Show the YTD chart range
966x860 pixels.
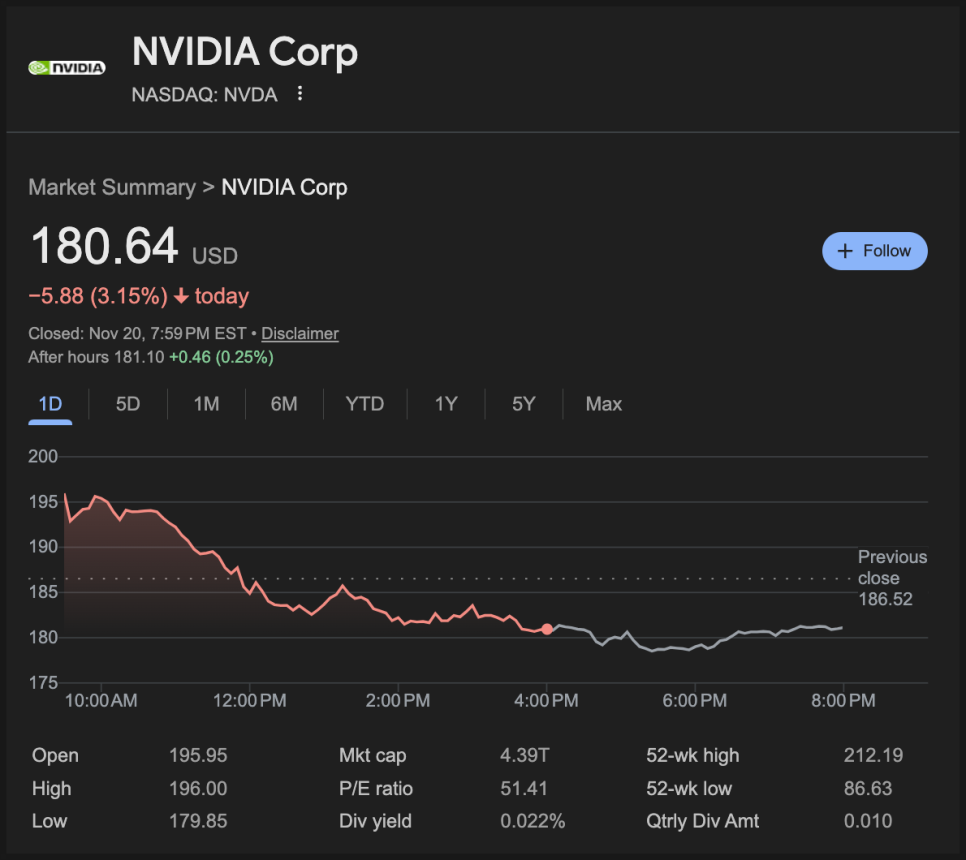tap(365, 404)
